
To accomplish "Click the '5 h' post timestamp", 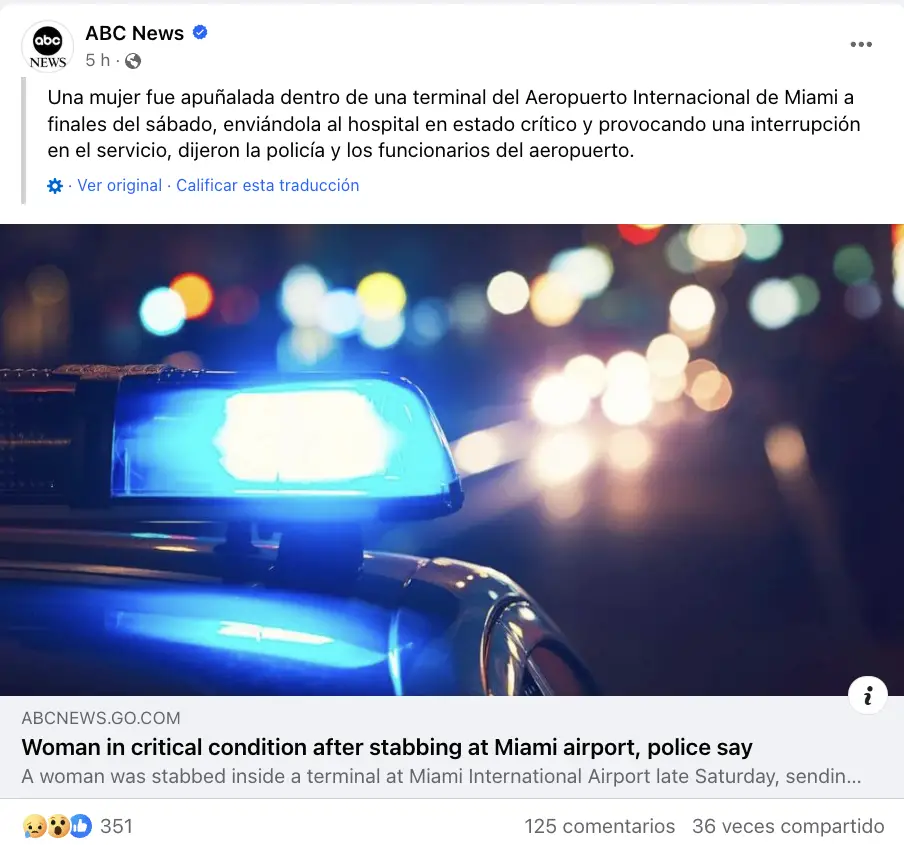I will [x=97, y=60].
